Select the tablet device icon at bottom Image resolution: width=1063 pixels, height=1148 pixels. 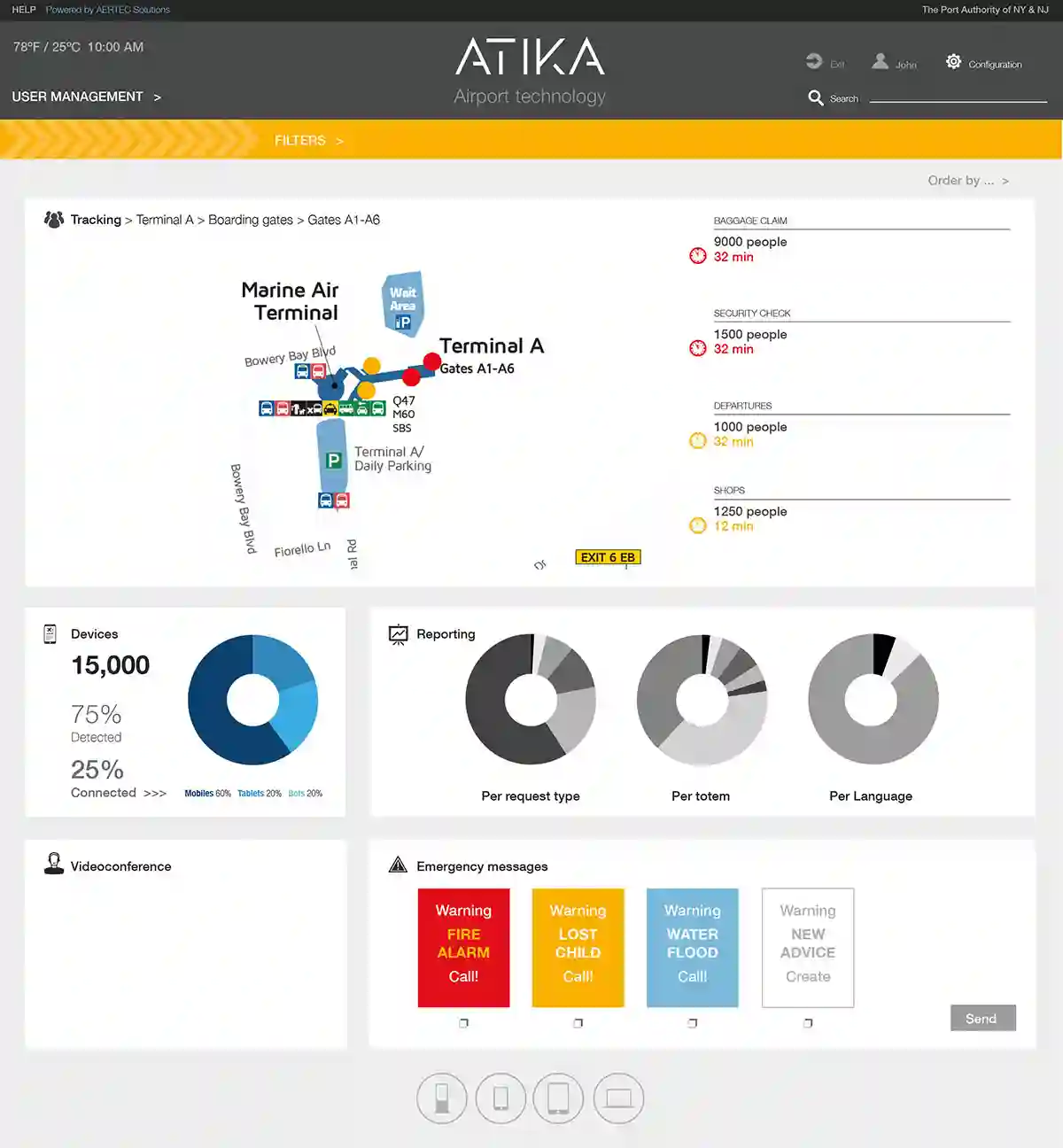(559, 1098)
